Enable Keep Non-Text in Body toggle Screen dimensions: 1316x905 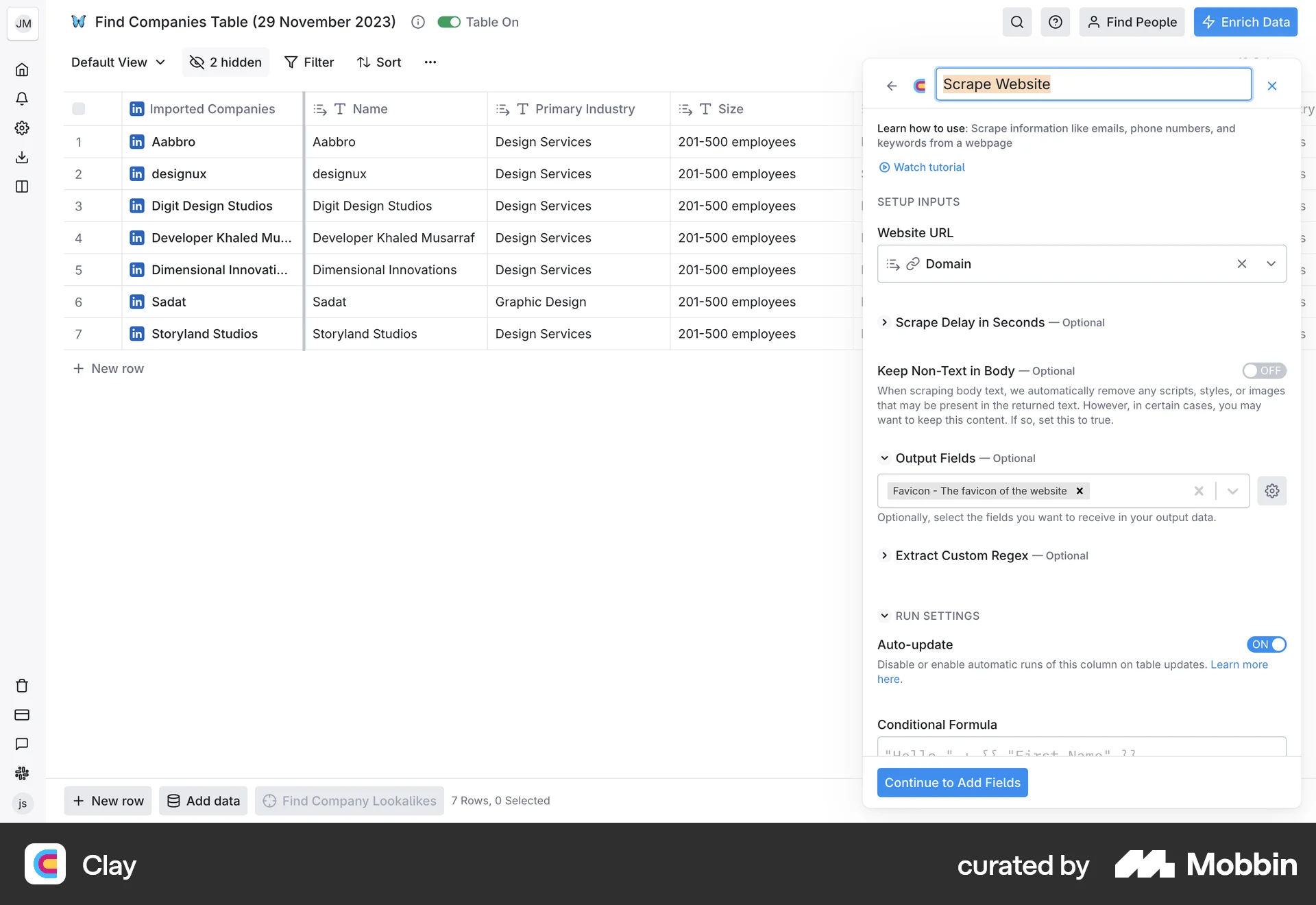click(x=1263, y=371)
